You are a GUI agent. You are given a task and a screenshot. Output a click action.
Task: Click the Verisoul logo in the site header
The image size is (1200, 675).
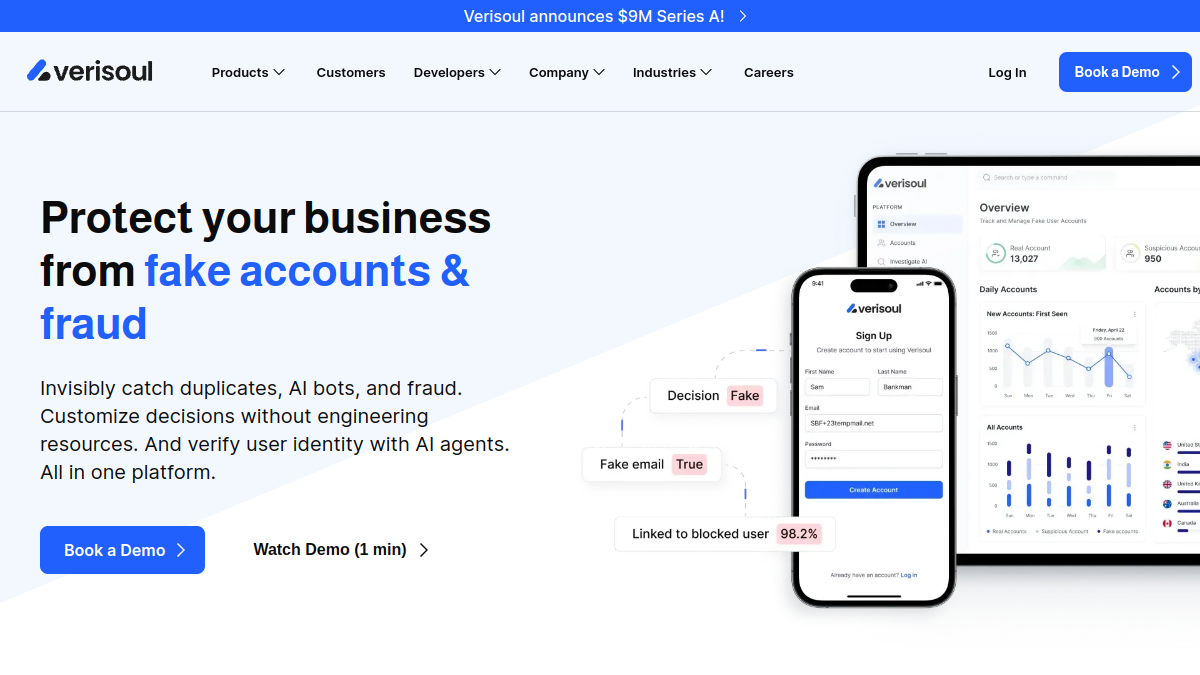90,71
